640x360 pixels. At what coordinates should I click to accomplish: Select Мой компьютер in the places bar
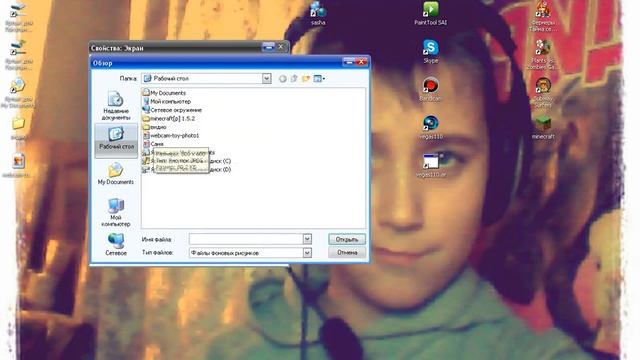[116, 212]
